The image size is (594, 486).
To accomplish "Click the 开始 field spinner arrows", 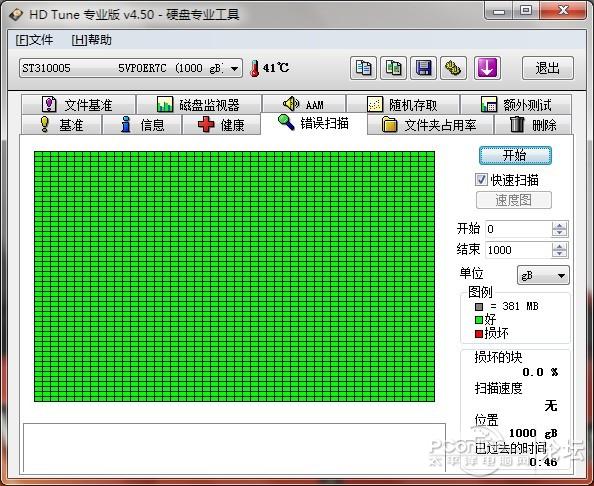I will pyautogui.click(x=560, y=229).
